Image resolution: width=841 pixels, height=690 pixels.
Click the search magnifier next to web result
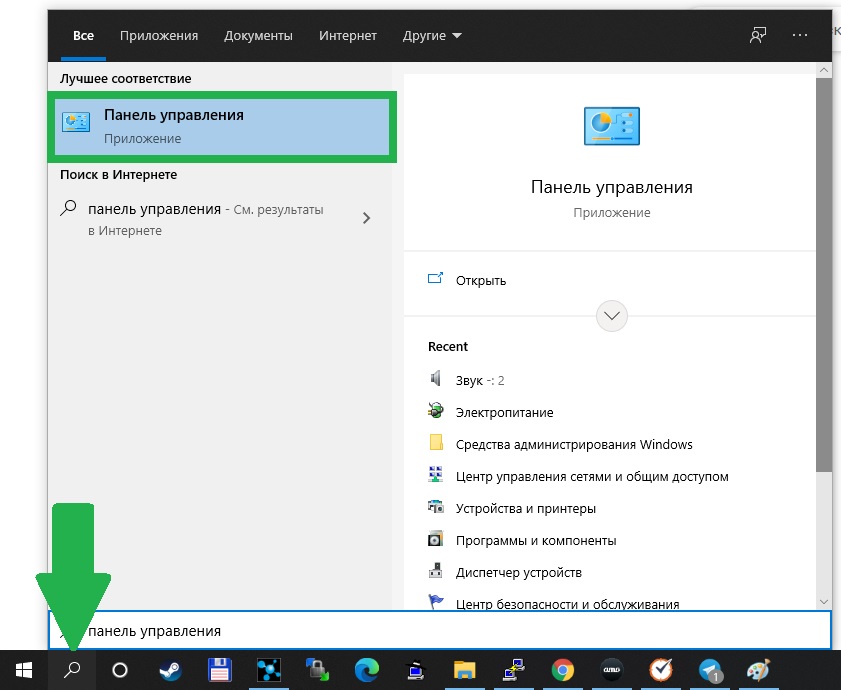[69, 208]
